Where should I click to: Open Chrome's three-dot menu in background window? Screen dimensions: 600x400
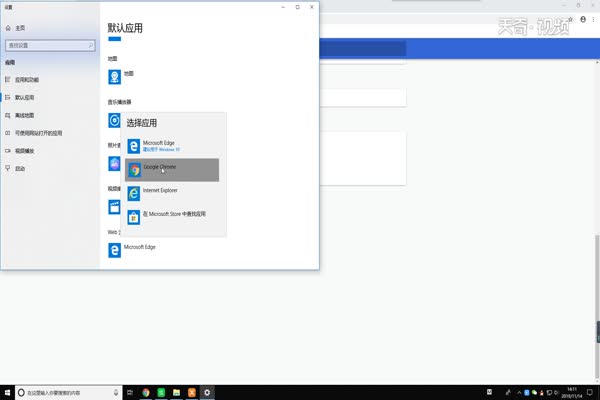tap(593, 19)
